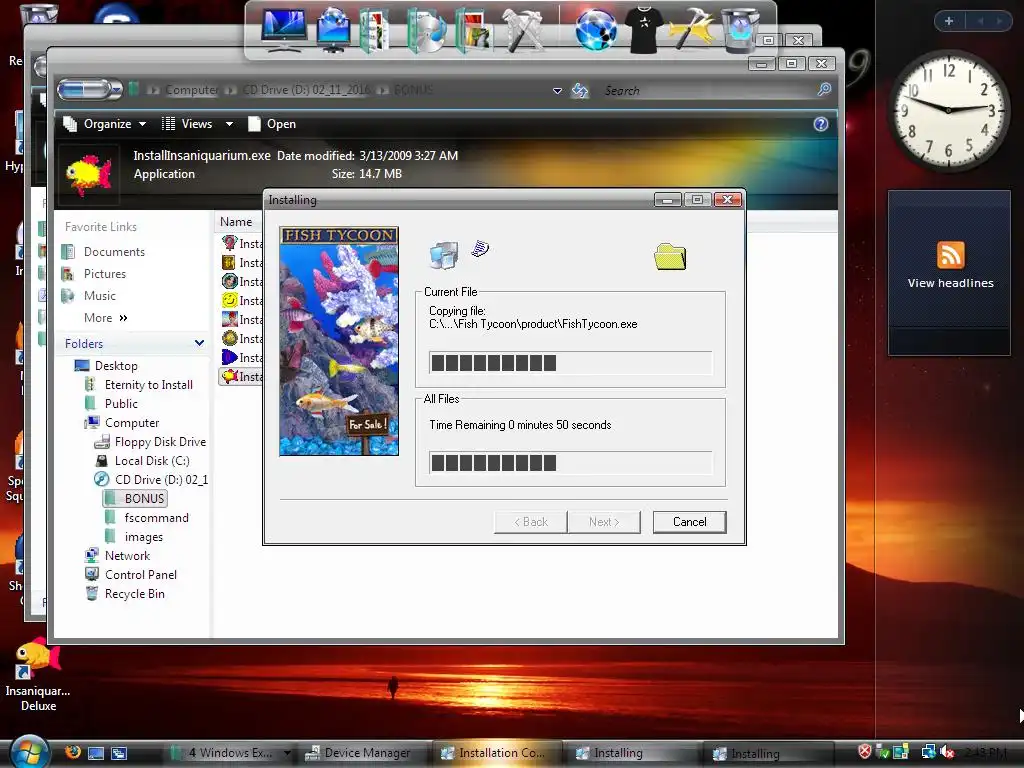Click Show Desktop in quick launch

96,753
